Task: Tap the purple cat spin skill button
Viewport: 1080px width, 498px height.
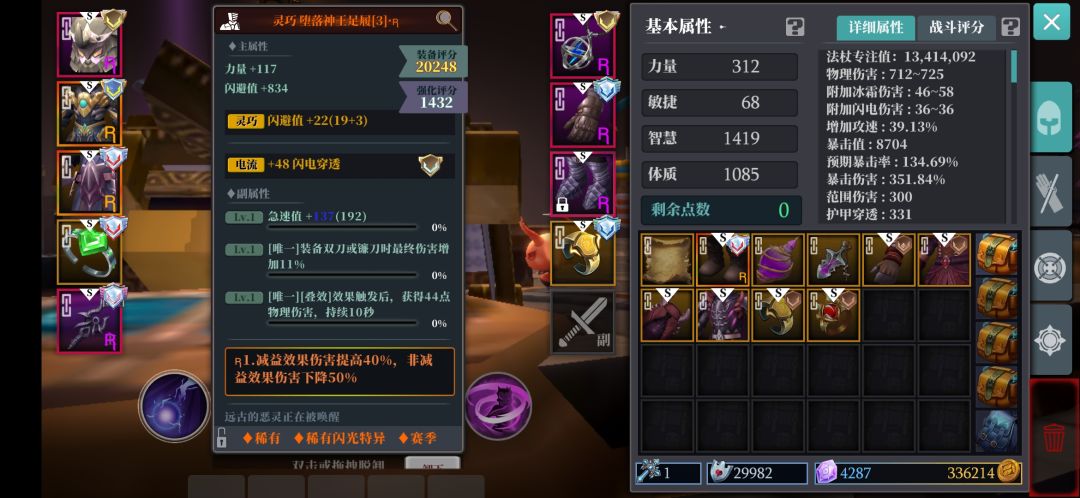Action: 499,406
